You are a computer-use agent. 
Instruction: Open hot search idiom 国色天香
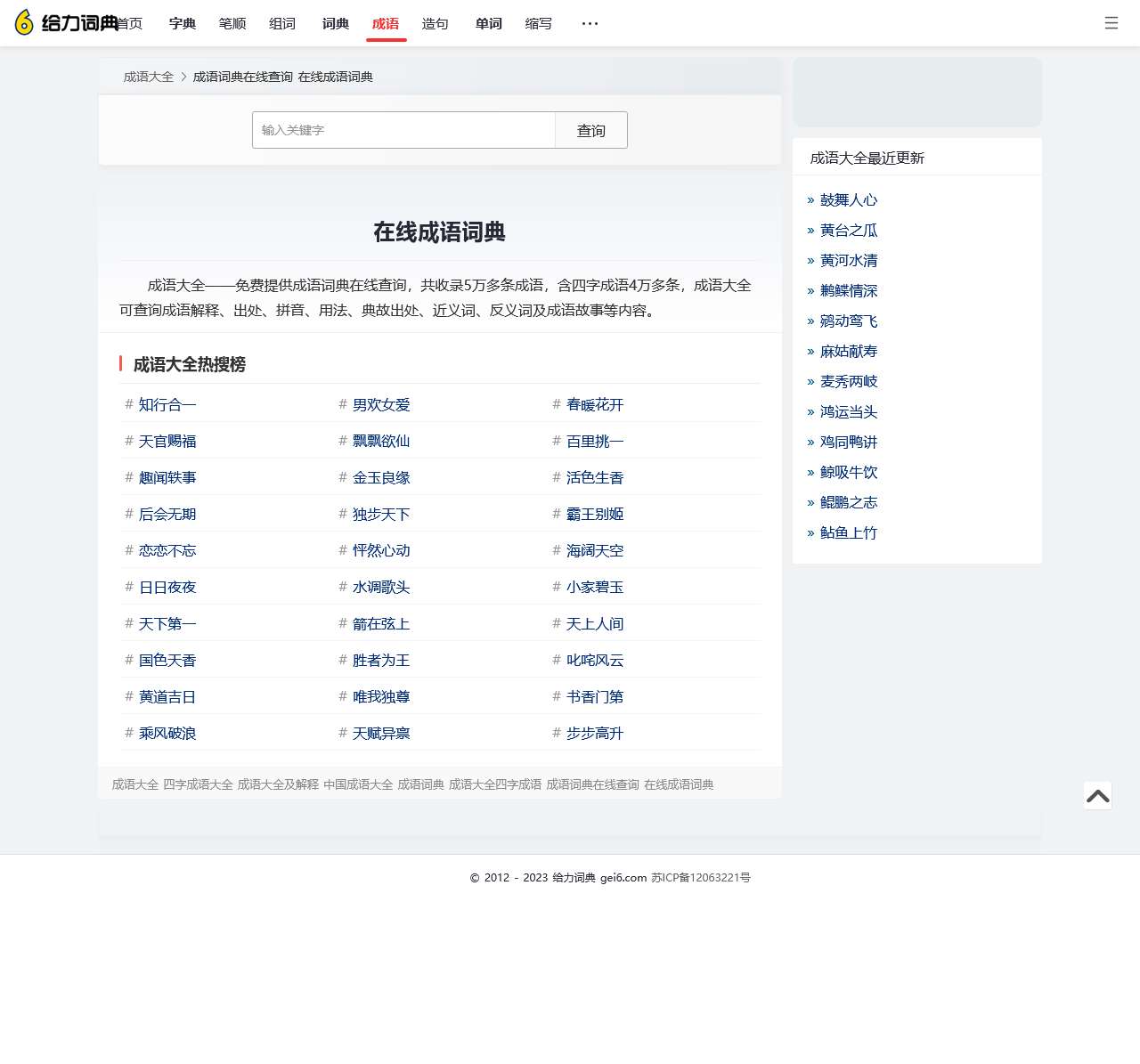pyautogui.click(x=167, y=660)
